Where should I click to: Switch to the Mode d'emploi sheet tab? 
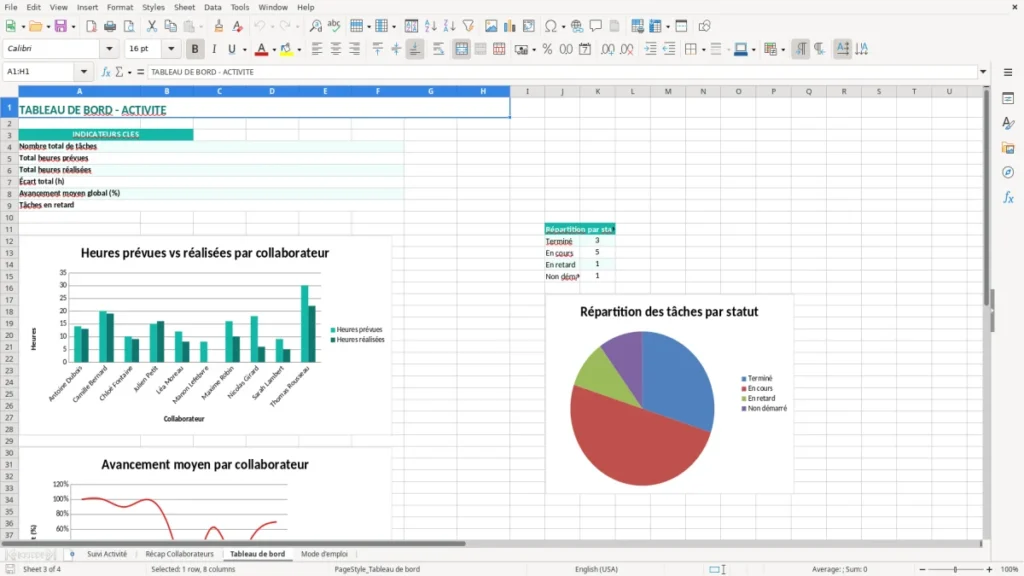tap(324, 554)
